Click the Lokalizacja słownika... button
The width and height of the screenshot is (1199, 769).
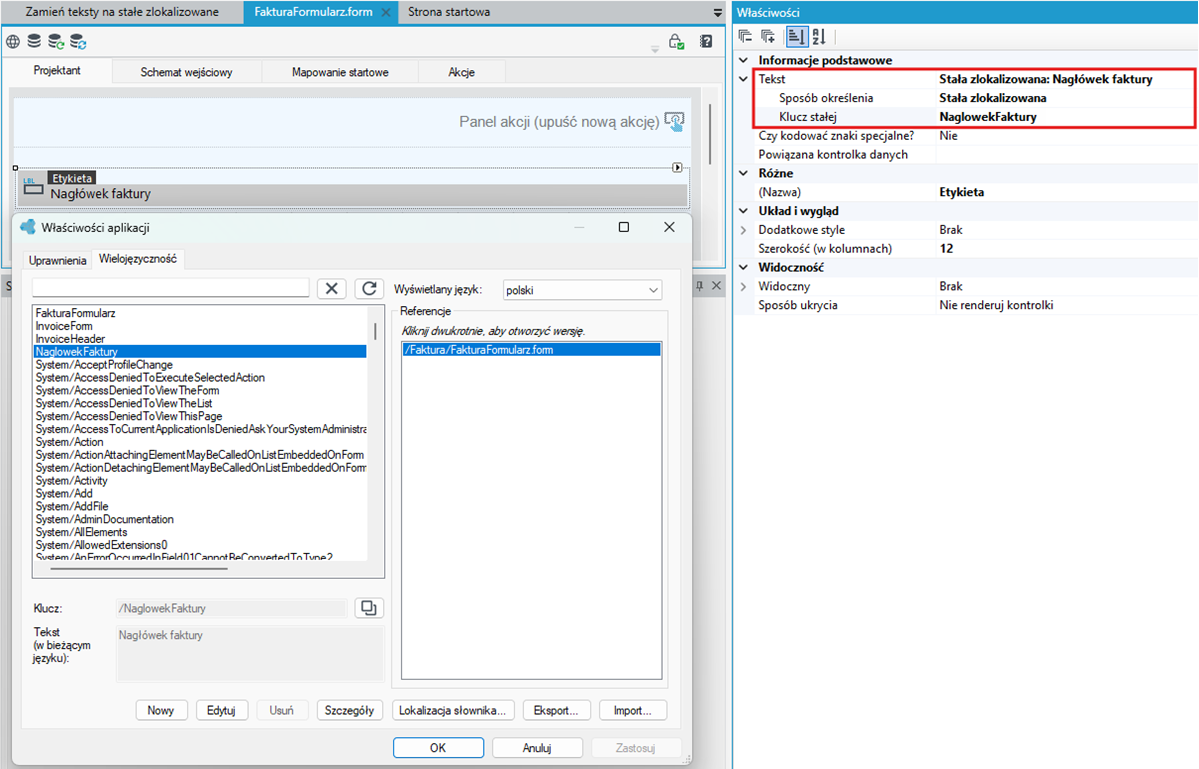coord(453,710)
